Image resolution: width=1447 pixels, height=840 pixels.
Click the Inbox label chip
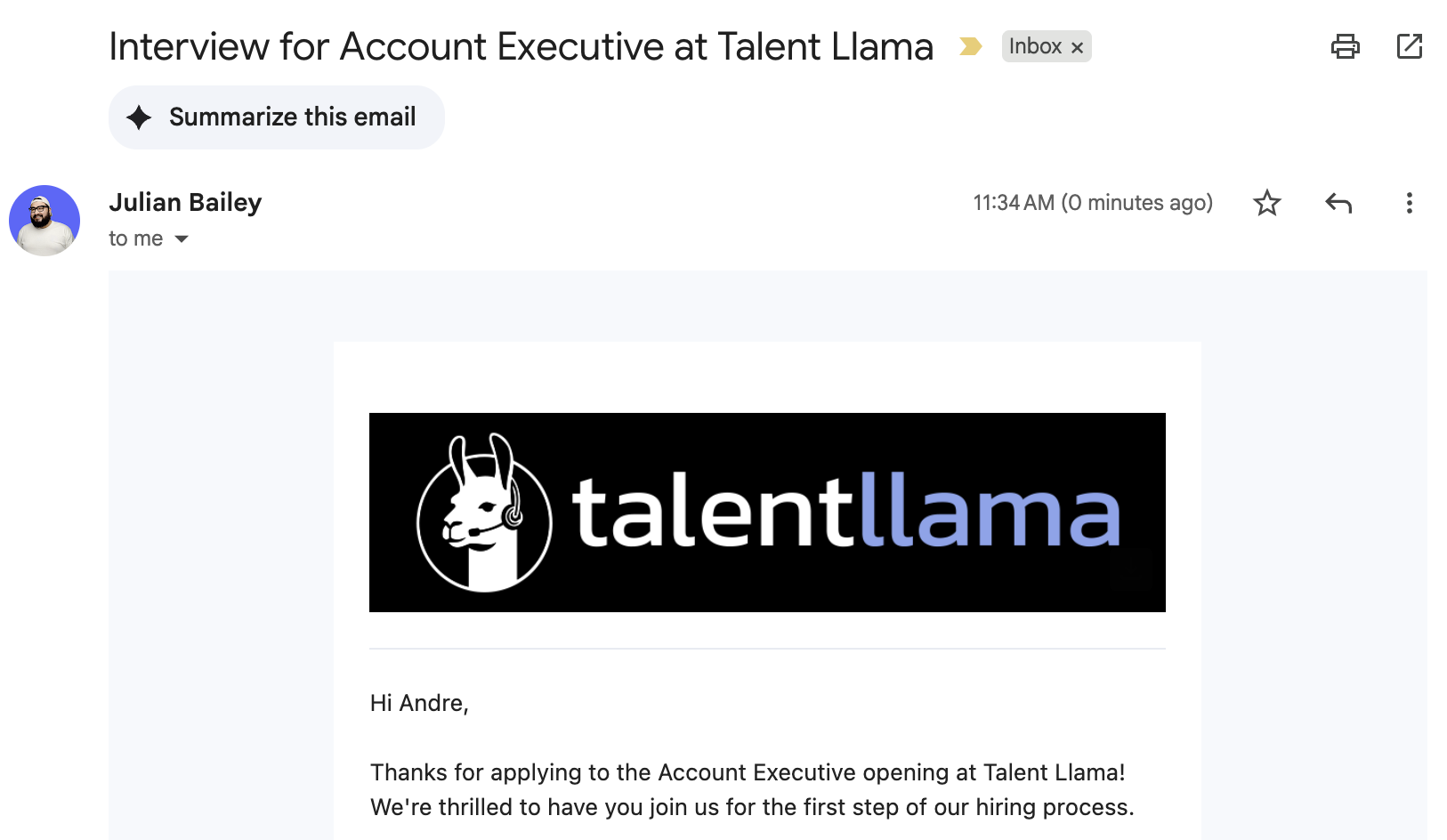(x=1035, y=46)
